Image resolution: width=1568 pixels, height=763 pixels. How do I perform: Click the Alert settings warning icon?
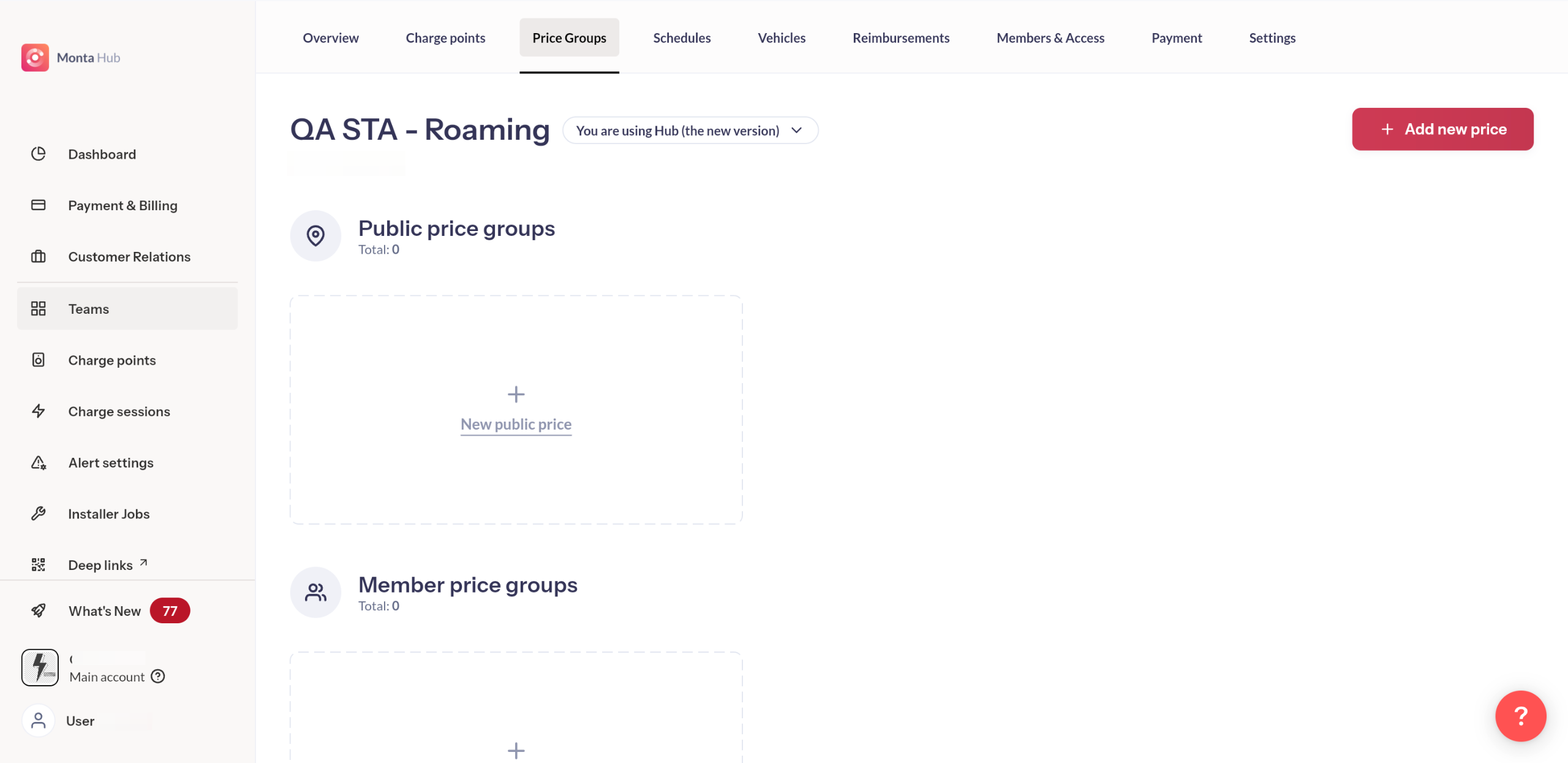pyautogui.click(x=39, y=463)
